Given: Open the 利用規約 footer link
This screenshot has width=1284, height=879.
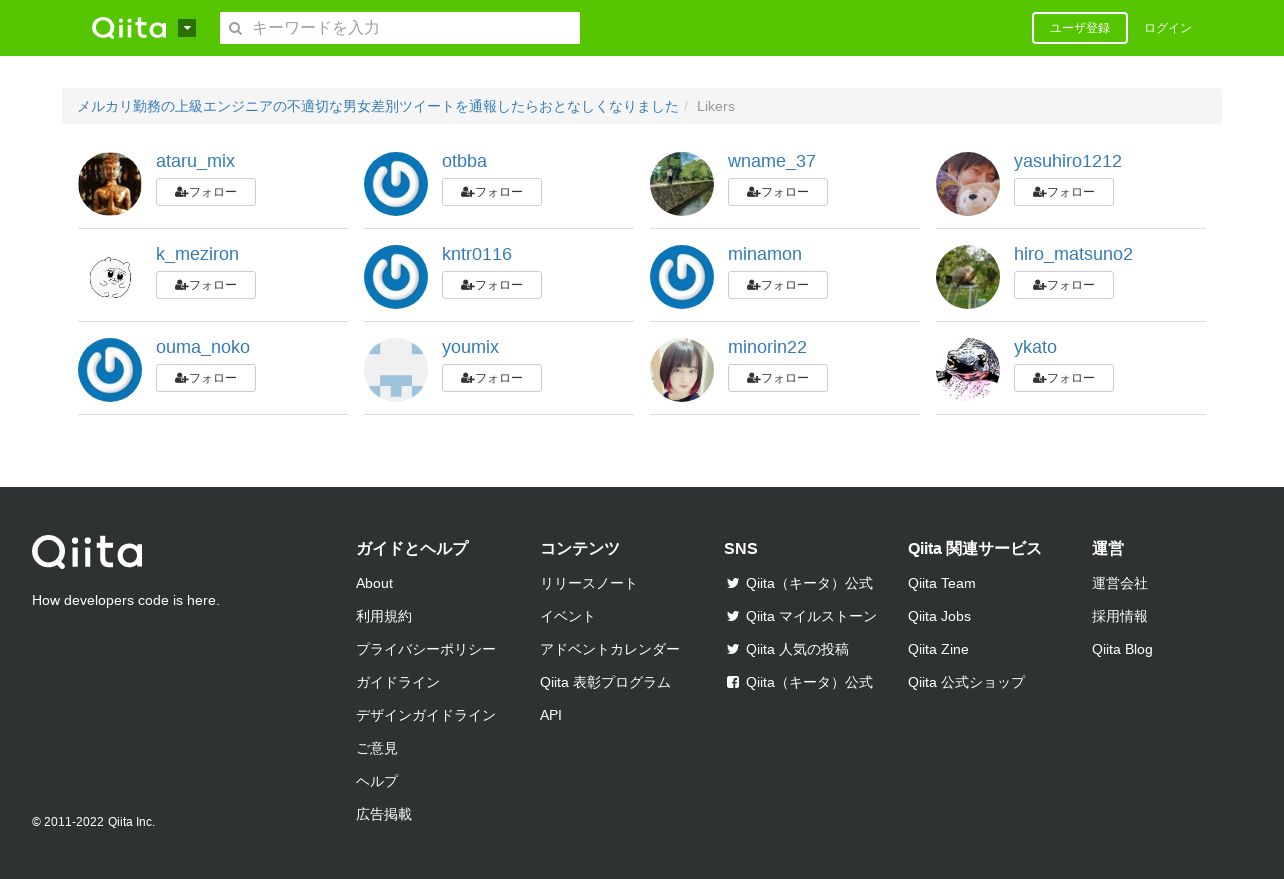Looking at the screenshot, I should pos(384,616).
